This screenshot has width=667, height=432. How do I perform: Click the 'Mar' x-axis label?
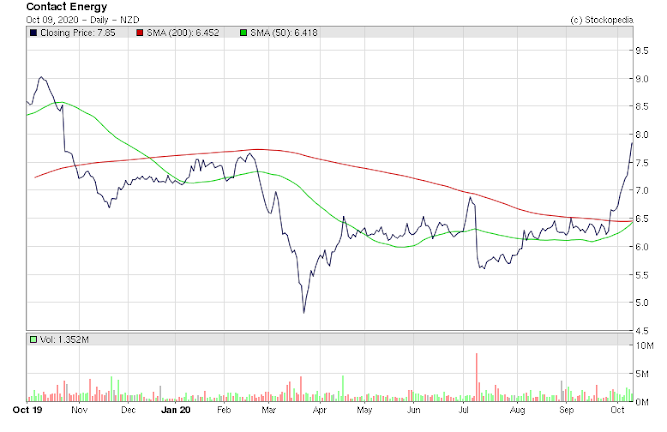pos(268,410)
